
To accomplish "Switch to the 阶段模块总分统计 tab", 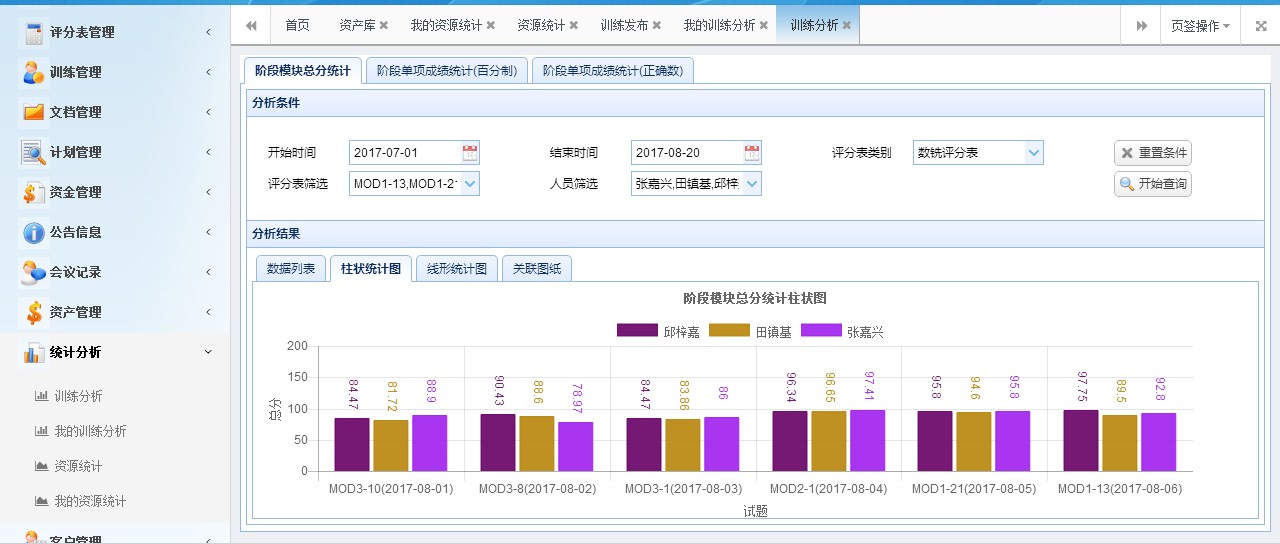I will [x=302, y=71].
